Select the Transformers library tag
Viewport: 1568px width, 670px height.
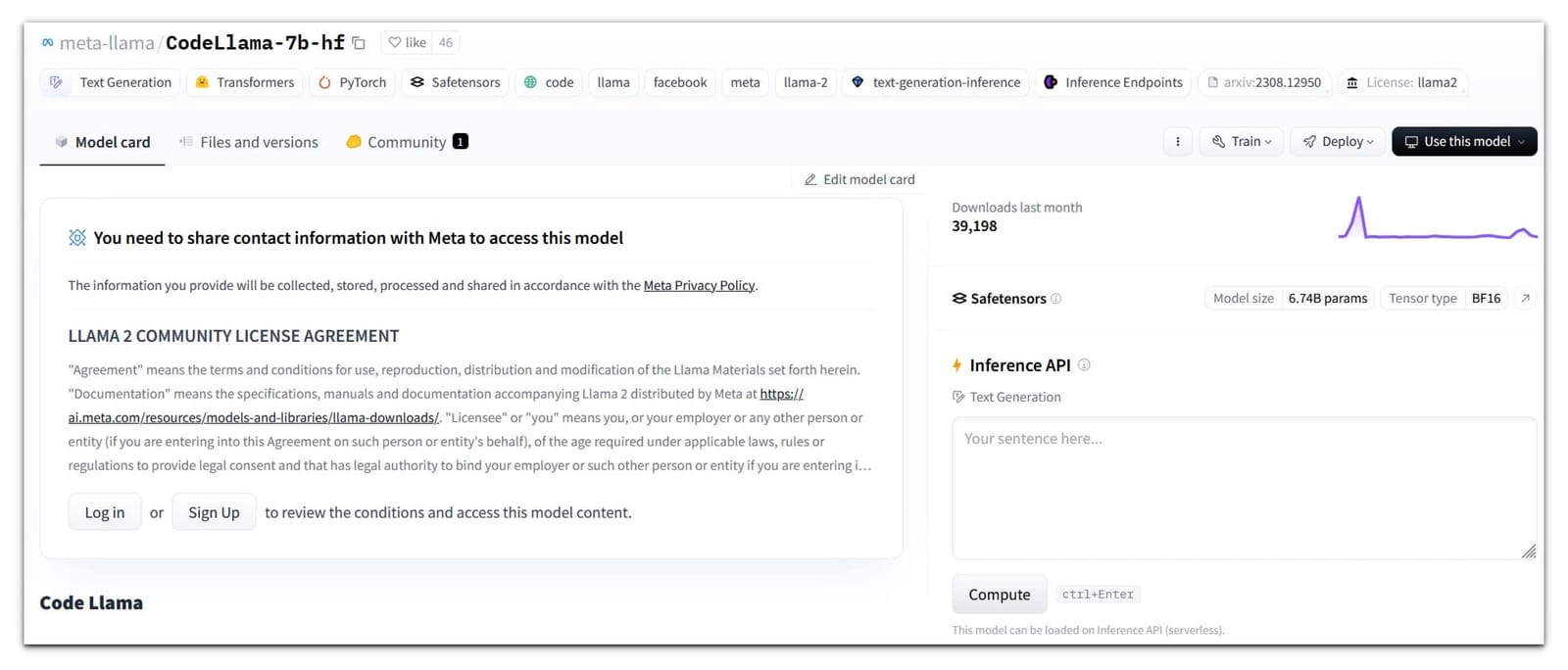(x=244, y=82)
